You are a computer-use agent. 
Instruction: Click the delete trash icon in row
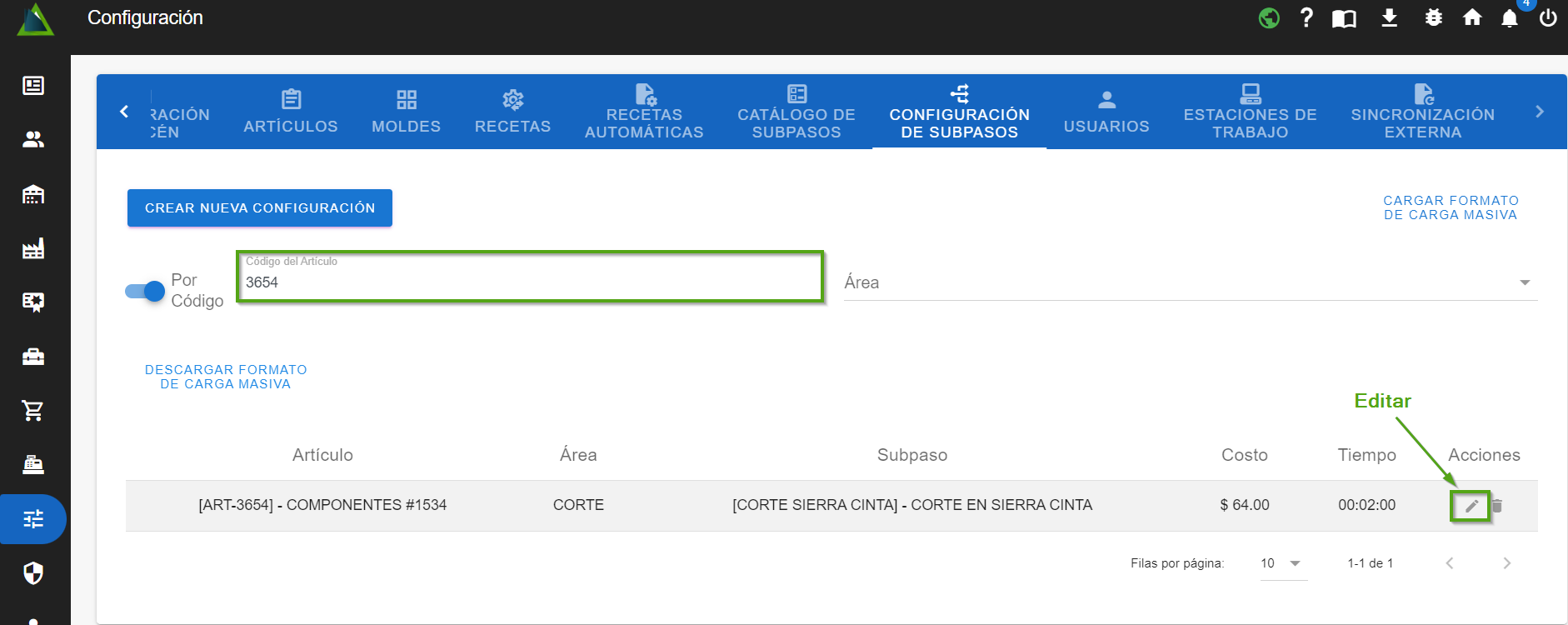(1497, 506)
